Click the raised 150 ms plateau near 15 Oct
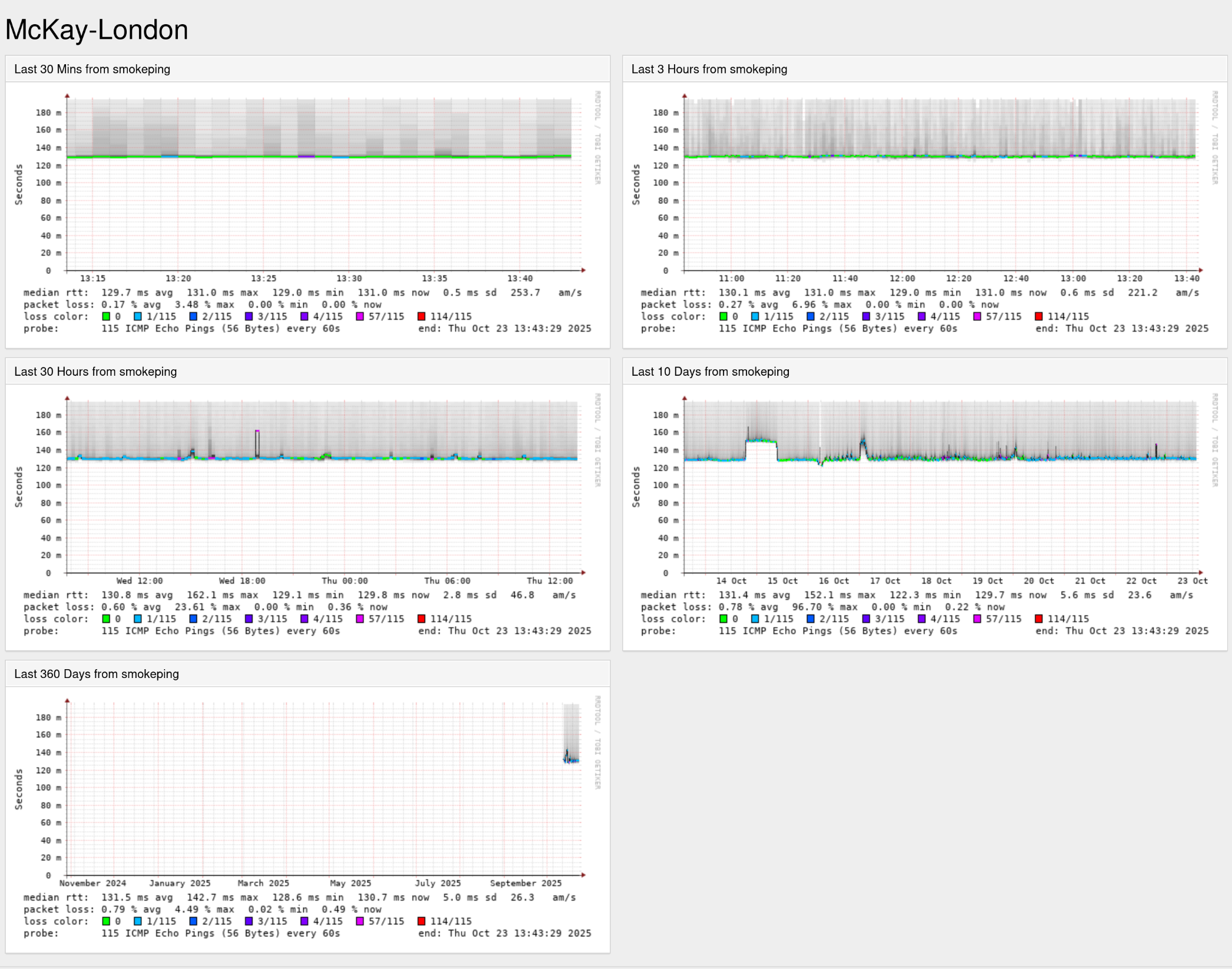Screen dimensions: 1232x969 [761, 441]
